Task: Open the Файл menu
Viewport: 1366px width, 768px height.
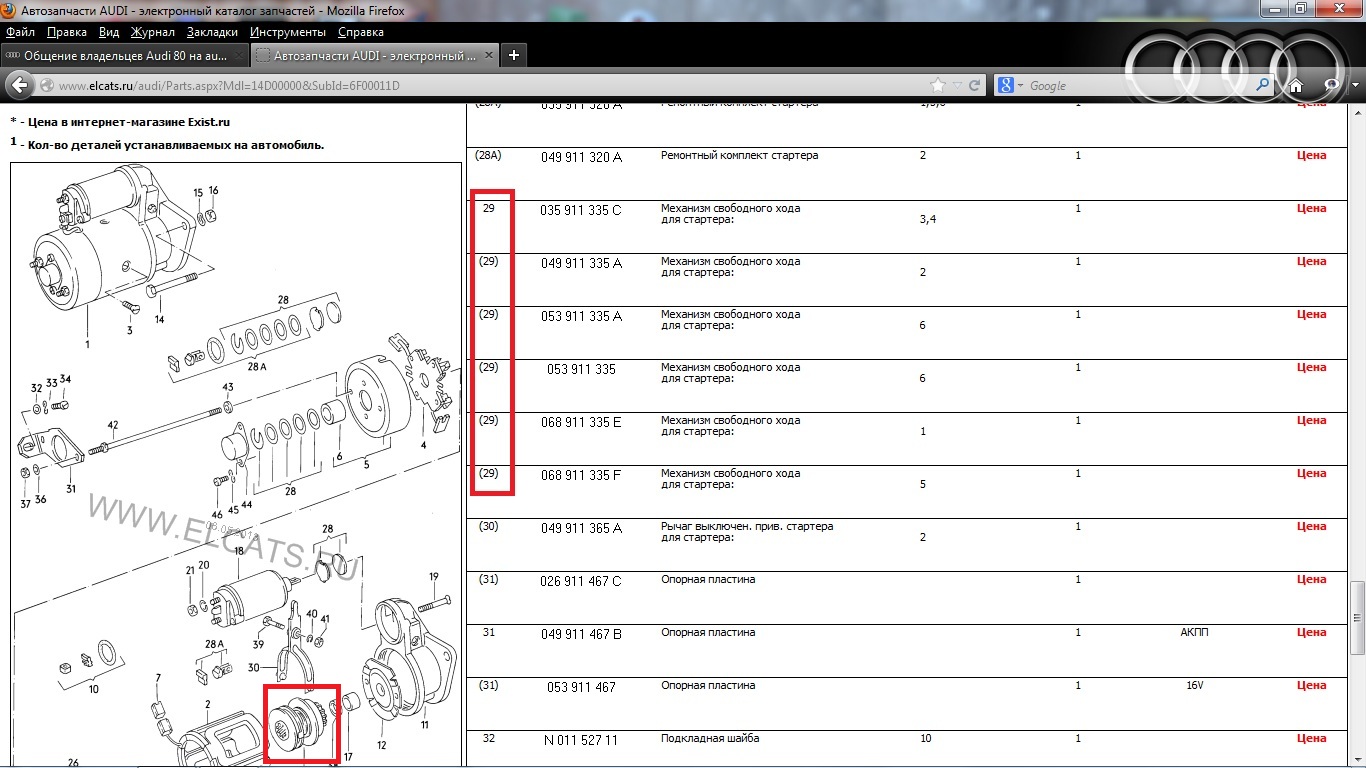Action: coord(20,32)
